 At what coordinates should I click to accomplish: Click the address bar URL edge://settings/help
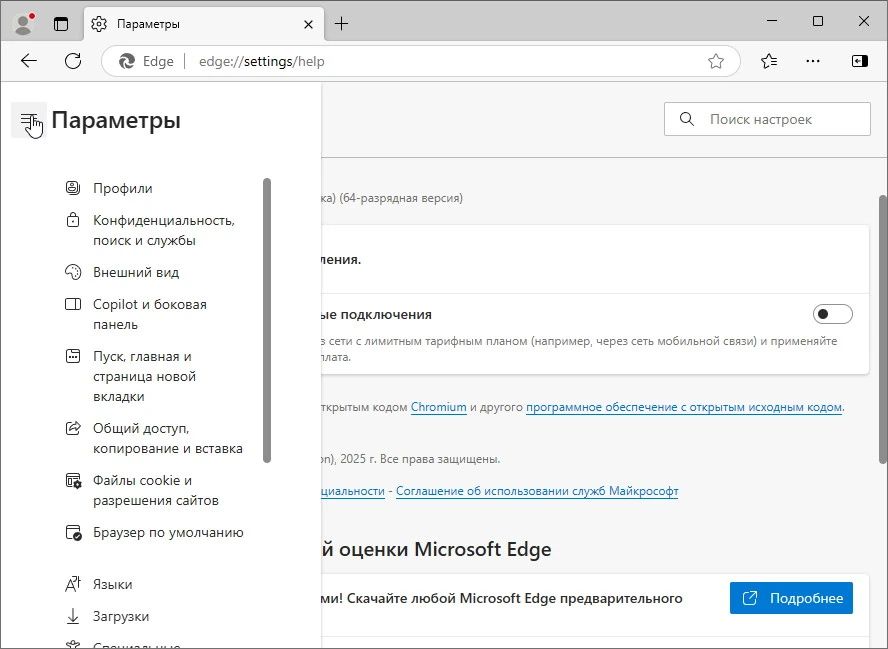click(x=262, y=61)
